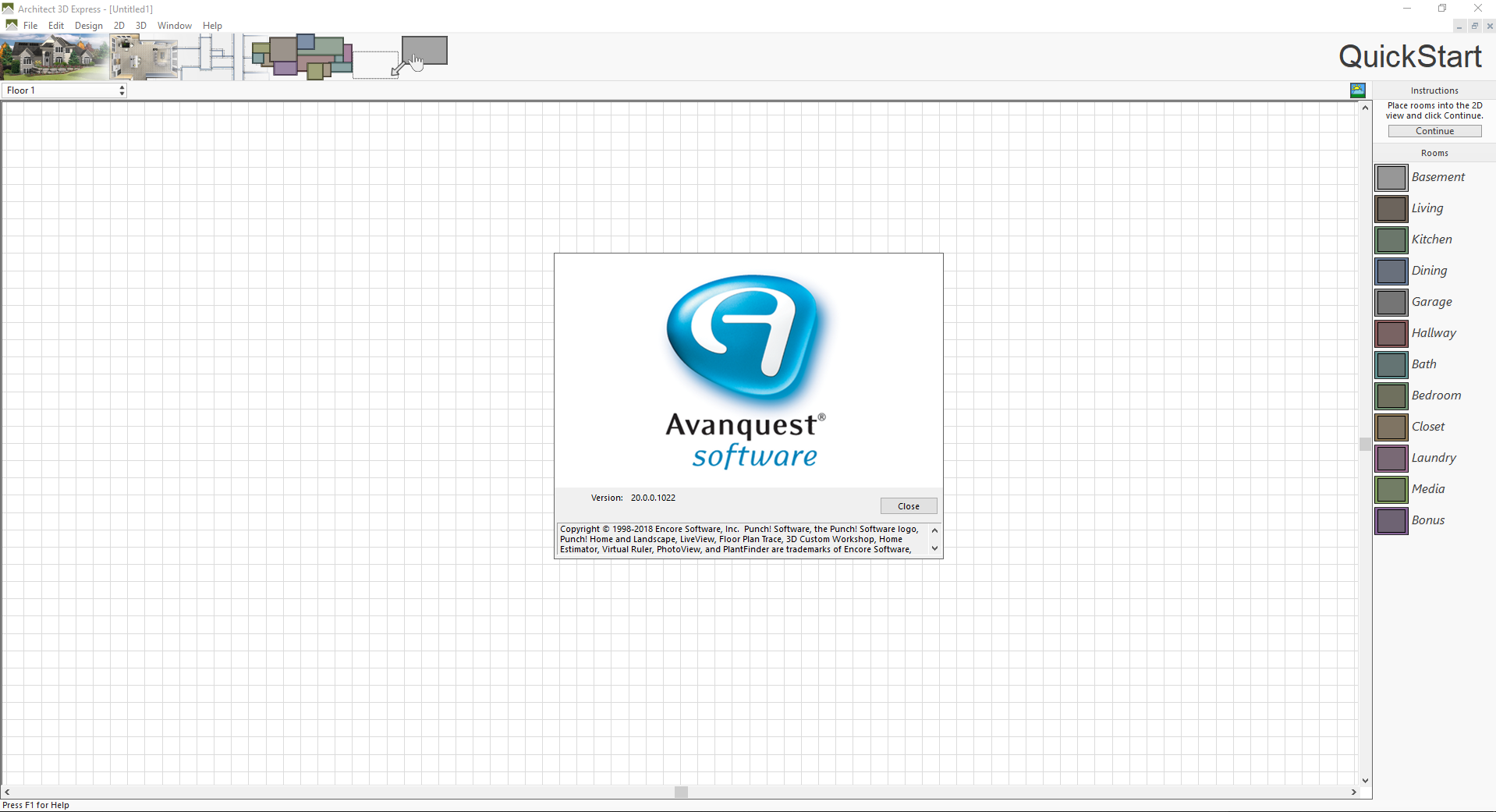Restore down the Architect 3D Express window

point(1442,9)
